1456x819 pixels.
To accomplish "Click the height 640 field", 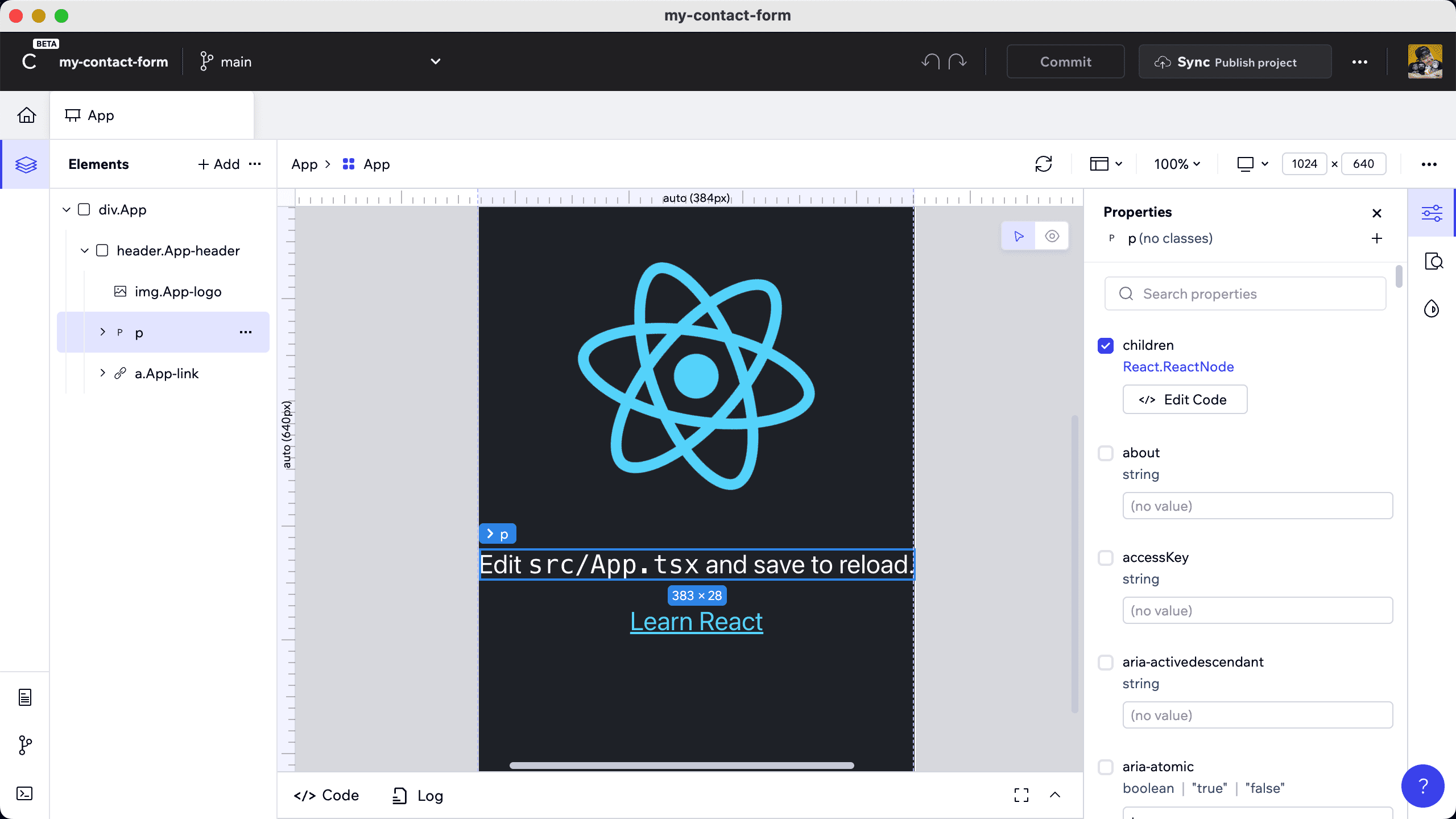I will (1363, 164).
